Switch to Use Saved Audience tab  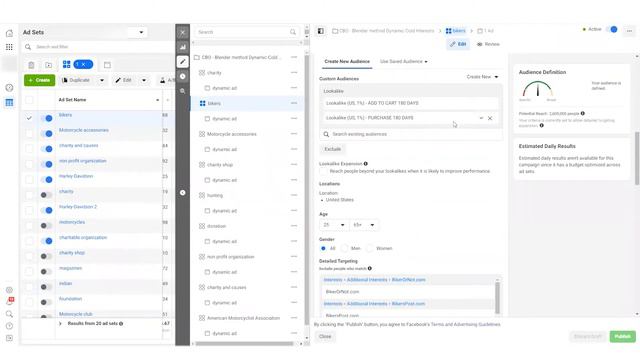pyautogui.click(x=404, y=61)
